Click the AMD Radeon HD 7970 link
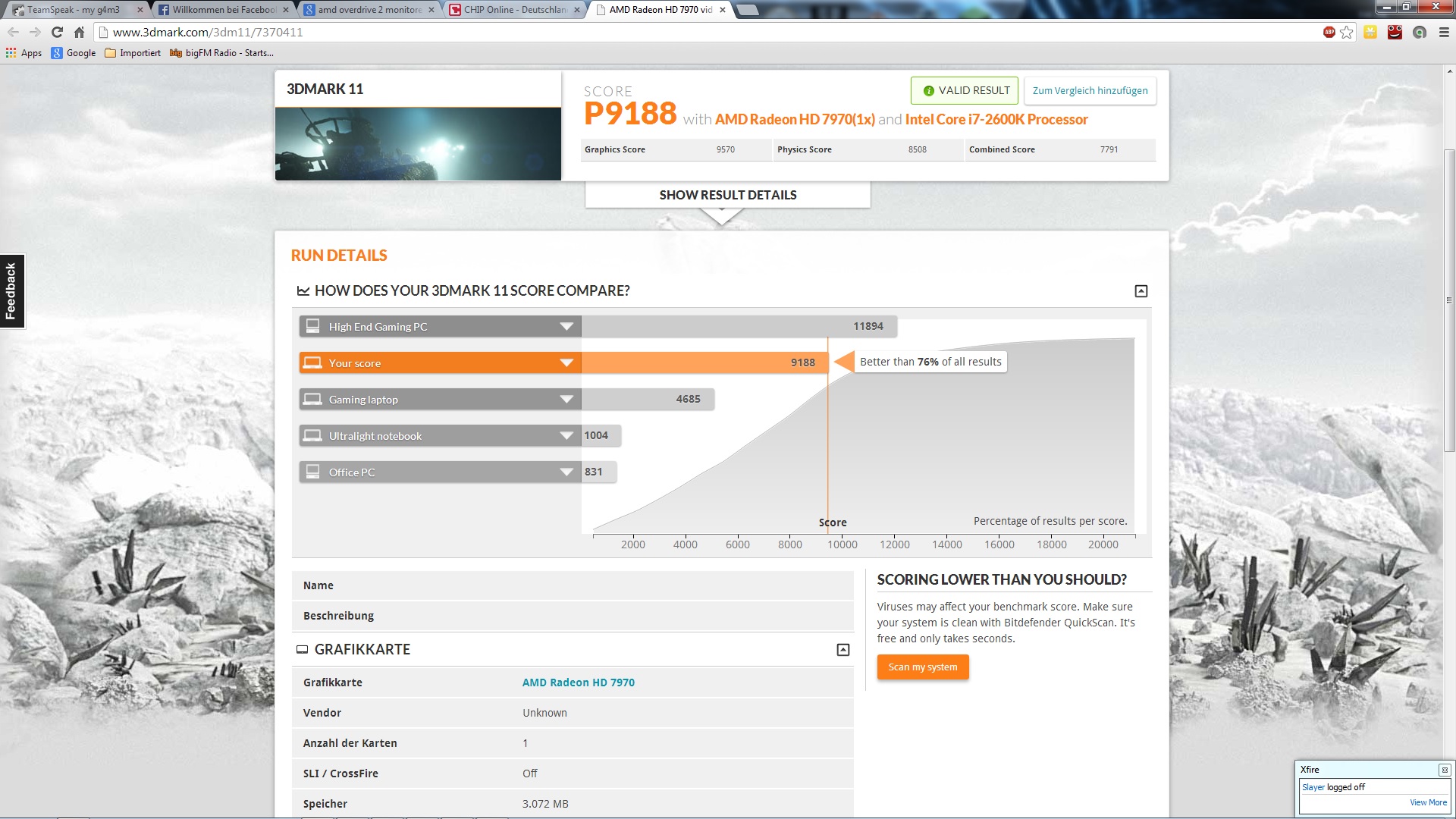Viewport: 1456px width, 819px height. 578,682
